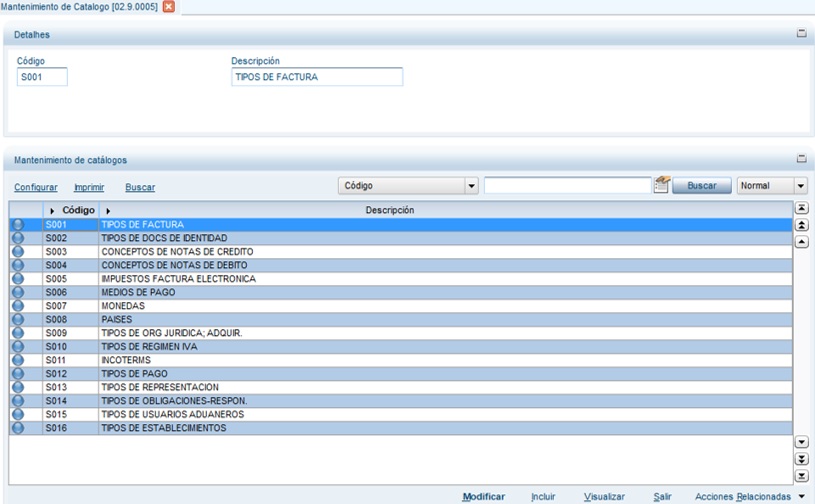
Task: Click the Salir action
Action: (662, 497)
